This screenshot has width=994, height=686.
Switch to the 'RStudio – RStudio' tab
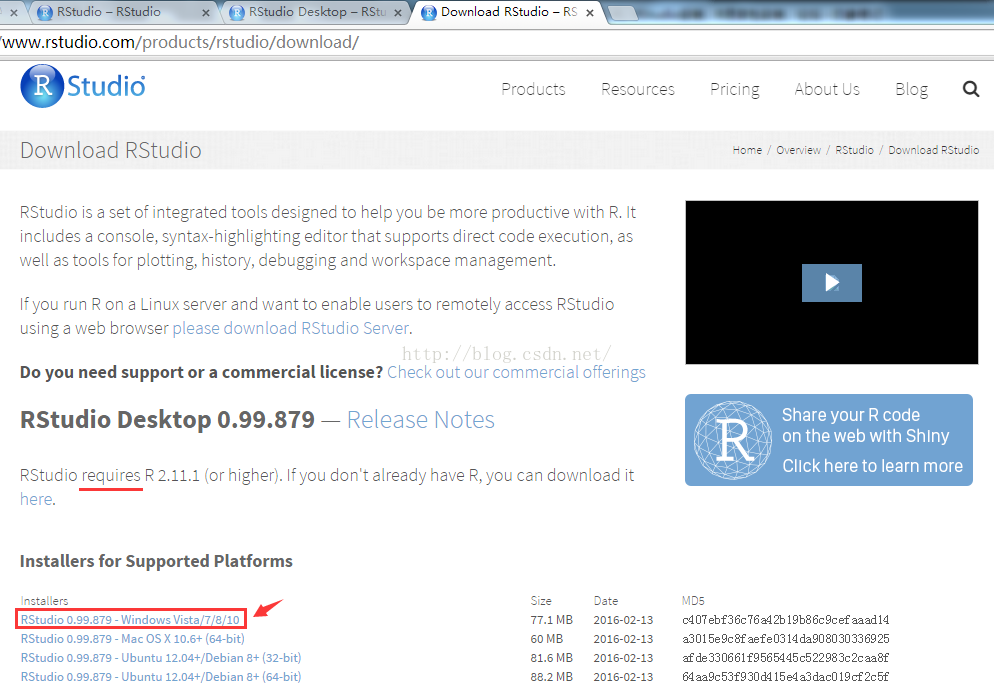(x=124, y=12)
